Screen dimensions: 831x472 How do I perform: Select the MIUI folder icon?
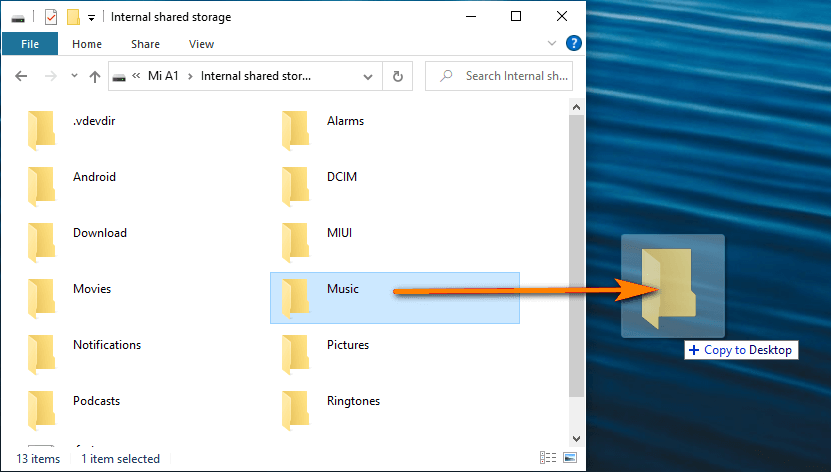pyautogui.click(x=295, y=243)
